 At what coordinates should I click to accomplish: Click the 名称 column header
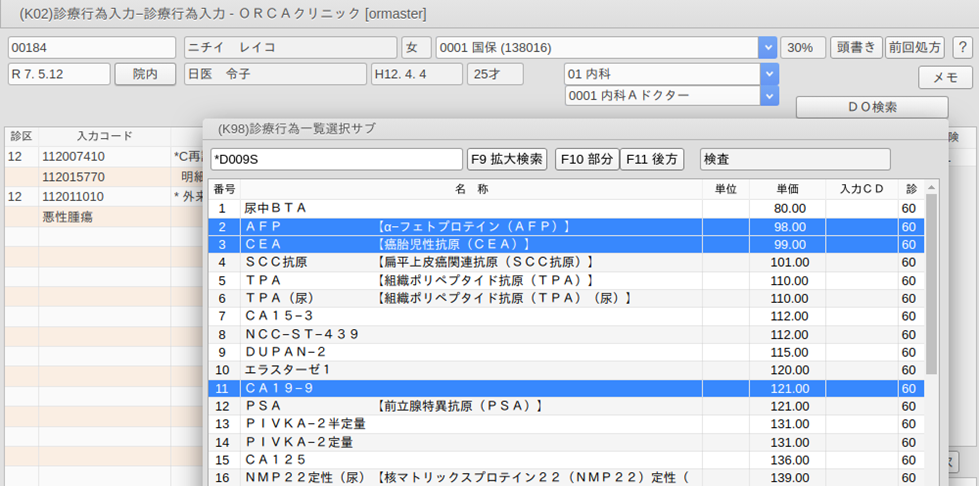(x=470, y=188)
